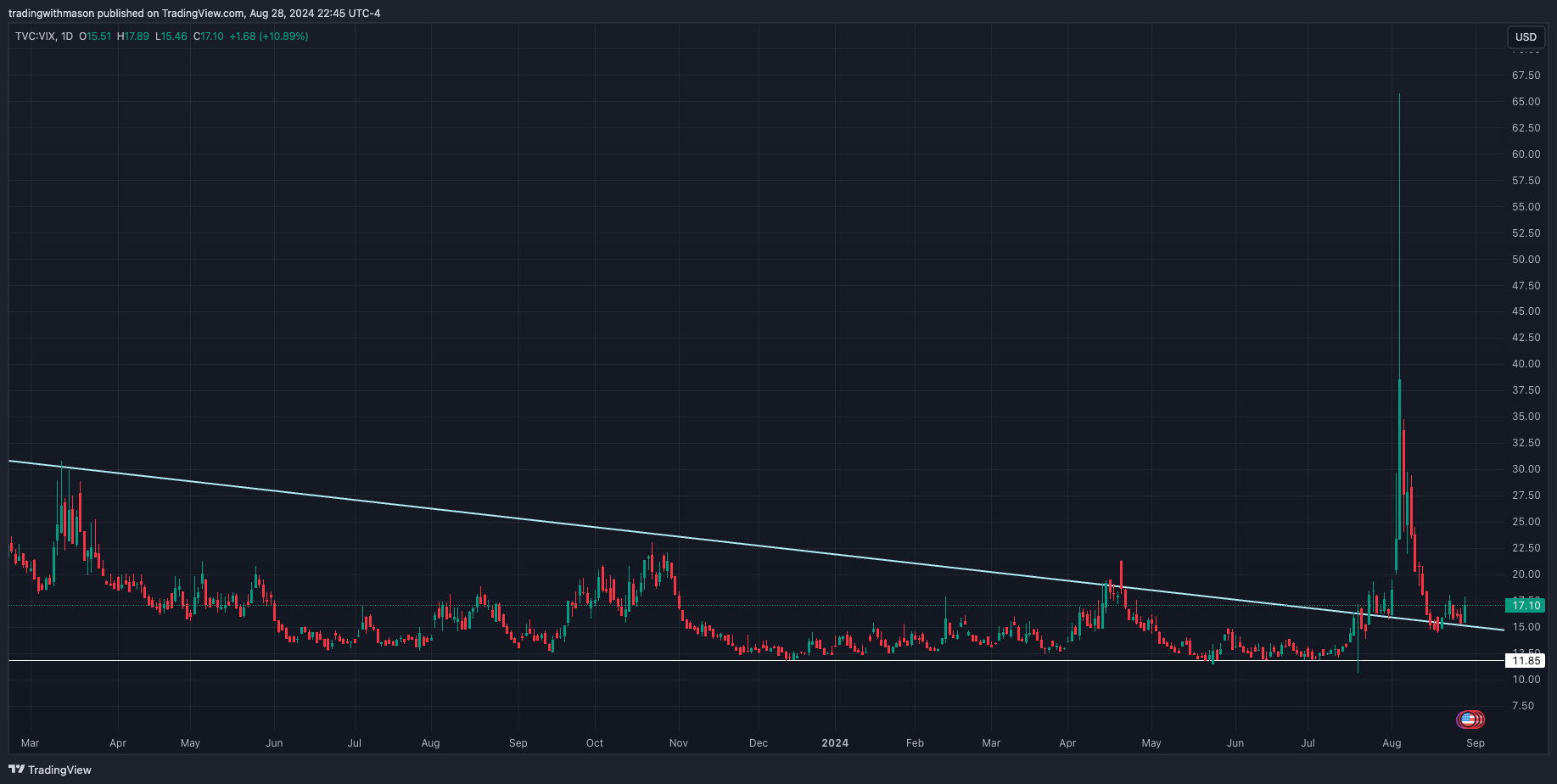The image size is (1557, 784).
Task: Click the 65.00 price axis label
Action: click(1526, 102)
